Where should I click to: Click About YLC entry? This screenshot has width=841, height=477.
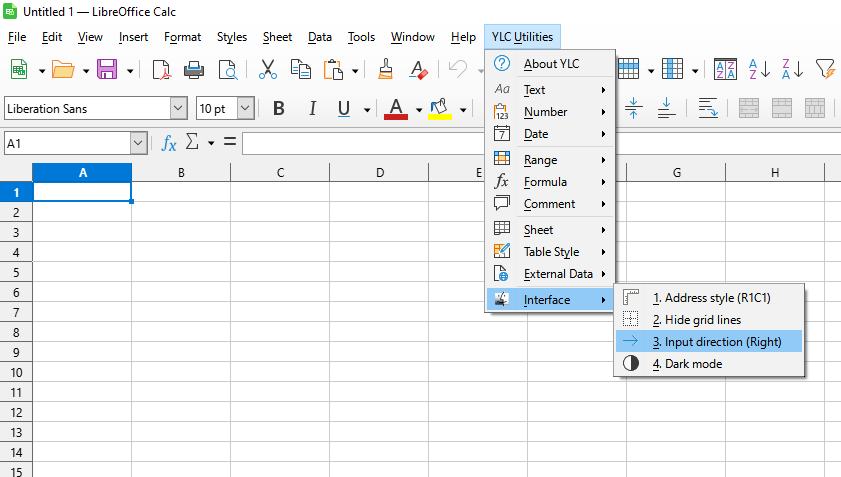coord(551,64)
